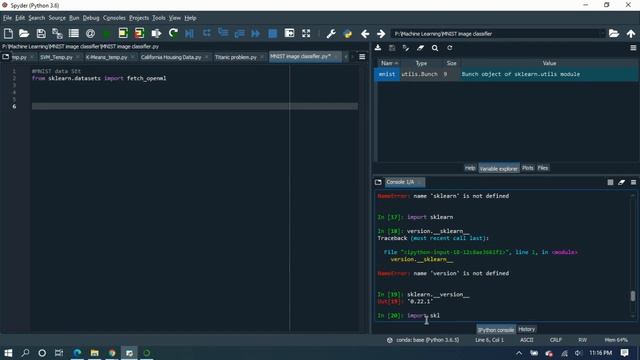Maximize the current pane icon

tap(289, 33)
